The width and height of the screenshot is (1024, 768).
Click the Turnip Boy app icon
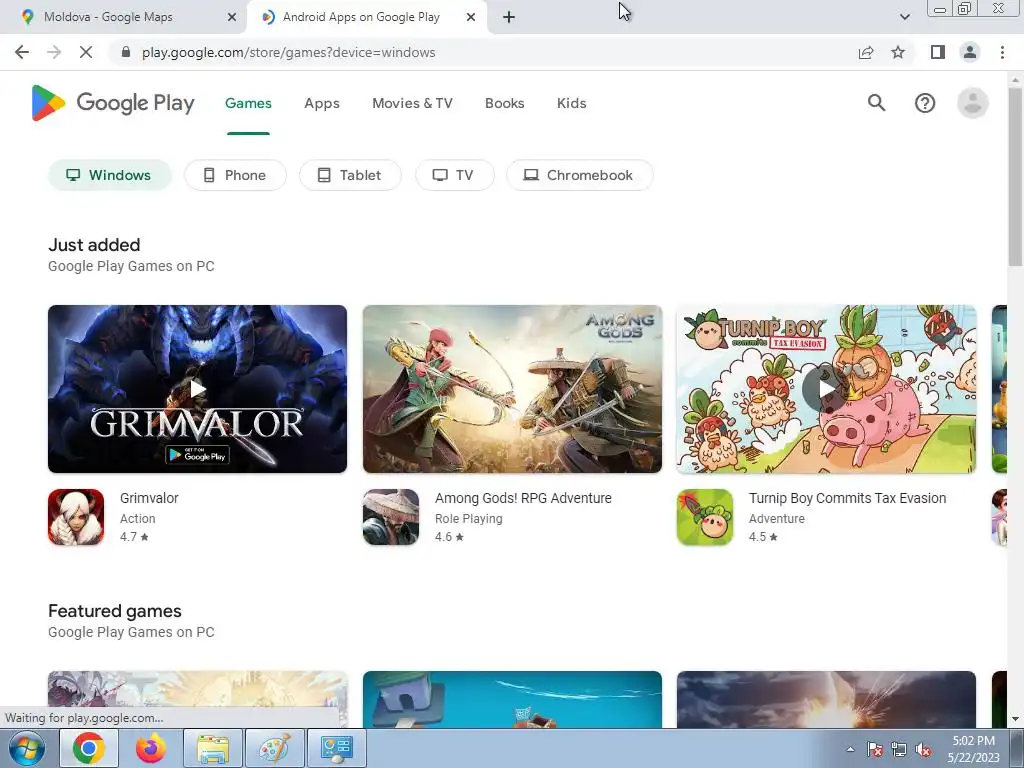click(x=705, y=517)
